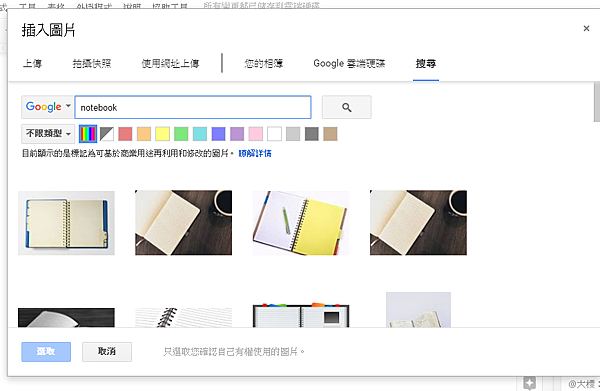
Task: Pick the light gray color filter swatch
Action: click(x=293, y=134)
